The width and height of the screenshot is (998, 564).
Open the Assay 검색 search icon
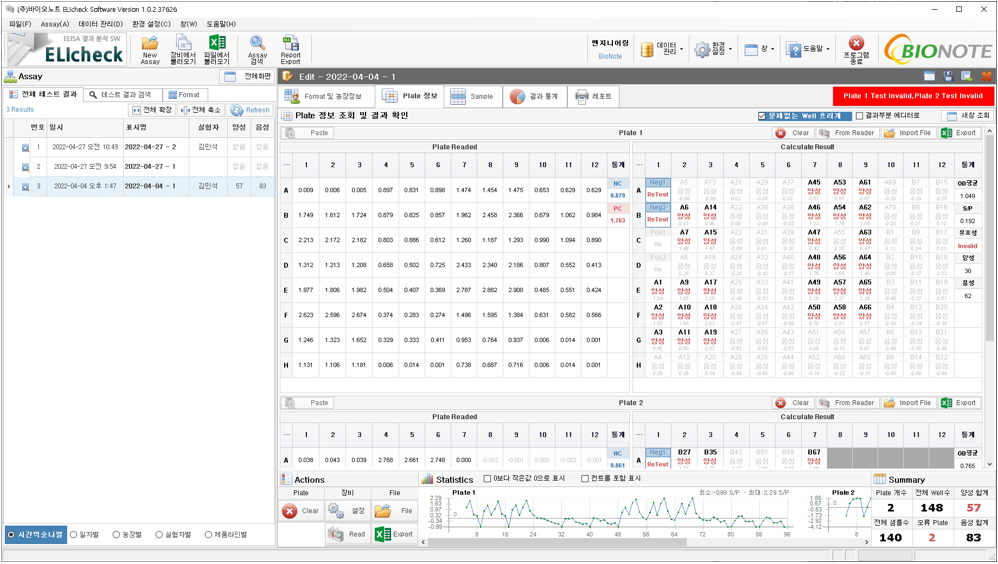click(257, 49)
